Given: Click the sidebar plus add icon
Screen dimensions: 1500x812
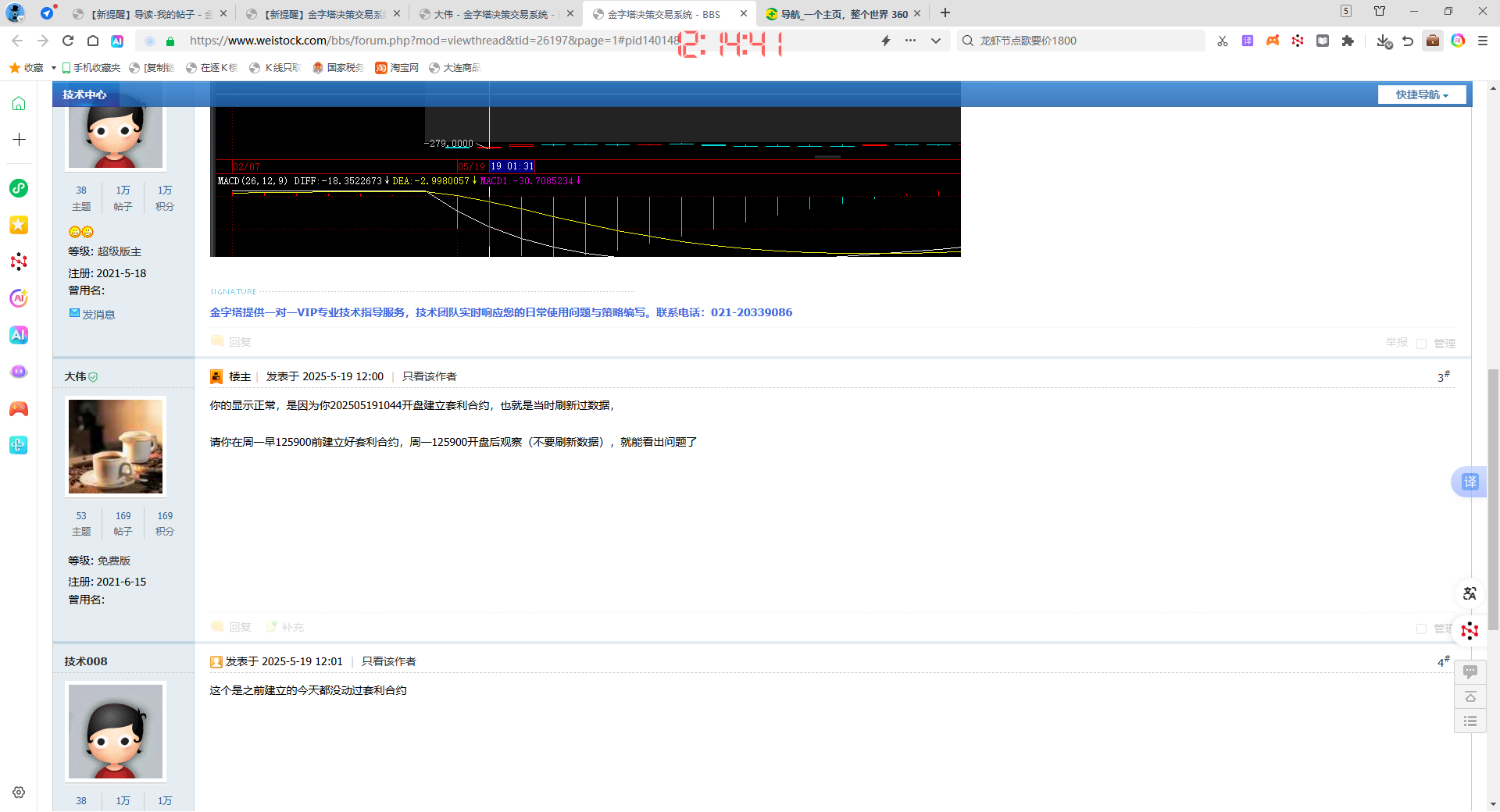Looking at the screenshot, I should click(x=19, y=139).
